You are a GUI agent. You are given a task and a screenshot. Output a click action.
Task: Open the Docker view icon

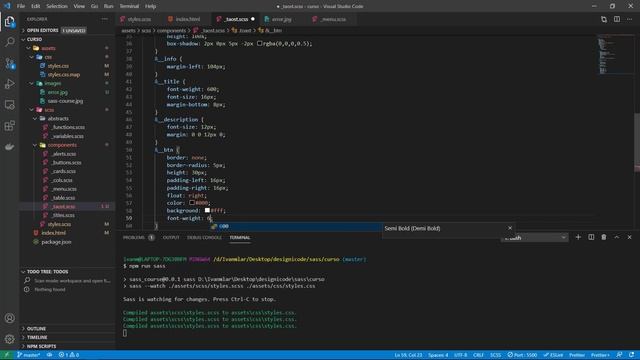pyautogui.click(x=9, y=146)
